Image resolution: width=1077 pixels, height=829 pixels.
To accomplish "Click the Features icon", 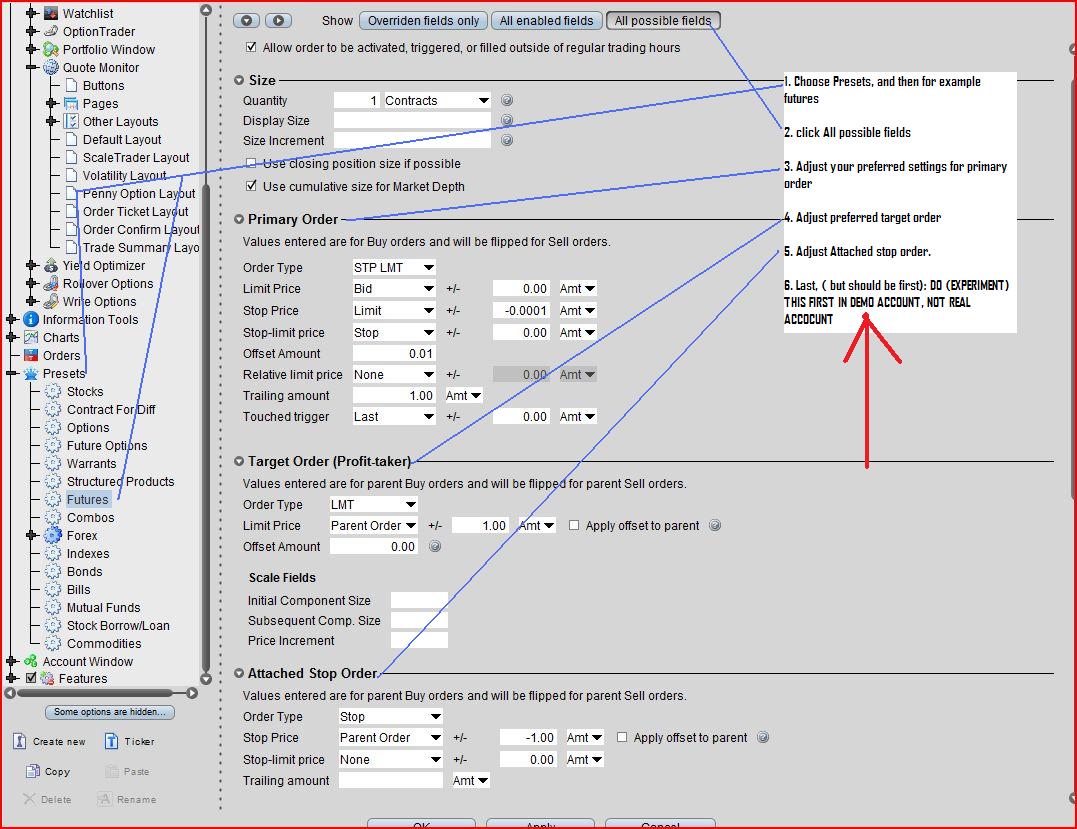I will [47, 678].
